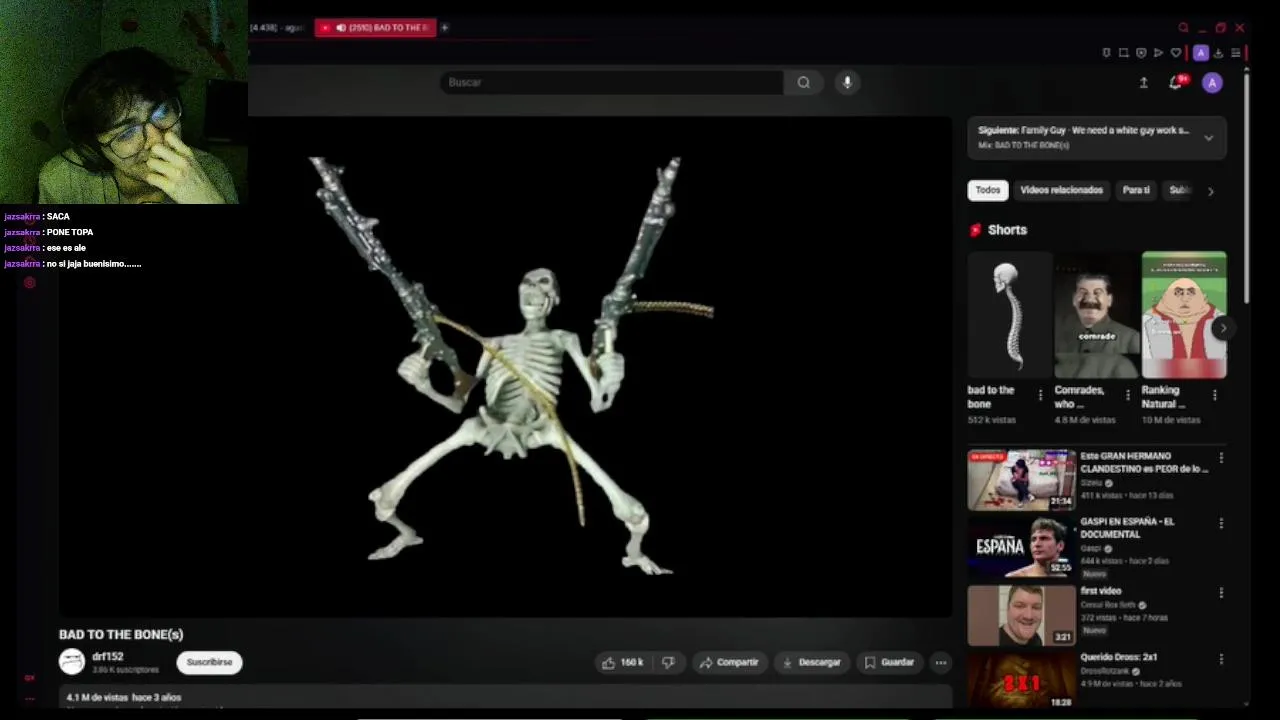
Task: Click in the Buscar search field
Action: [x=612, y=83]
